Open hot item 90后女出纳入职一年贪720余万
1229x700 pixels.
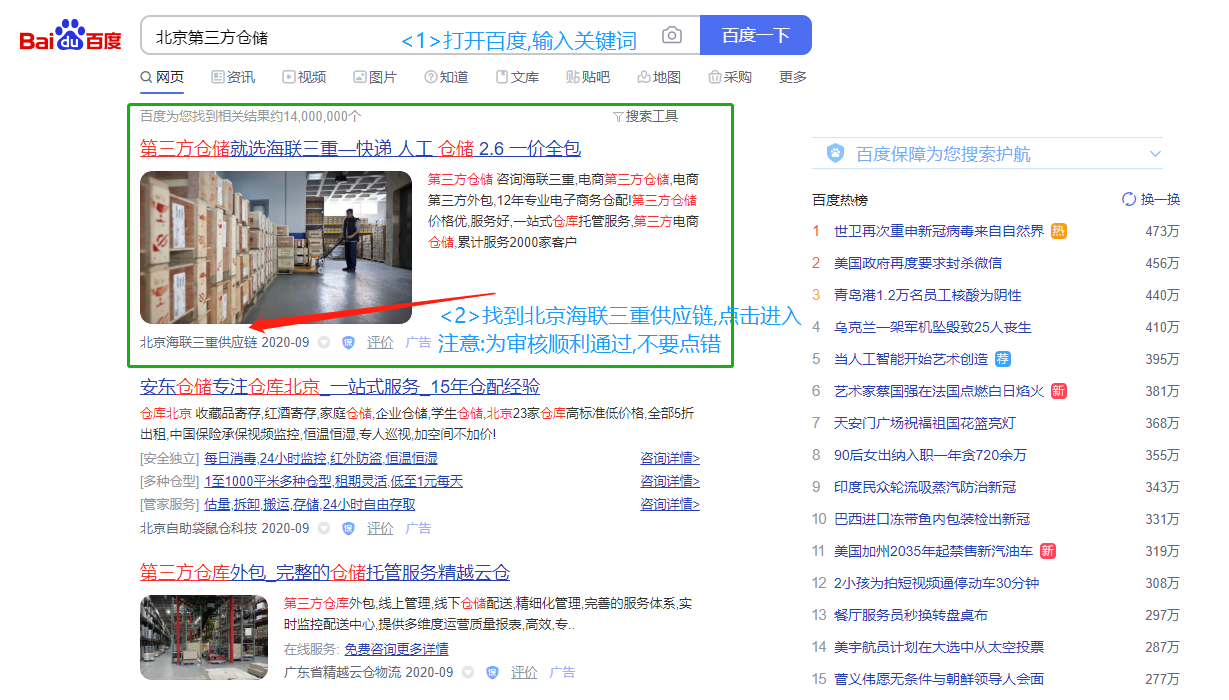pos(930,455)
